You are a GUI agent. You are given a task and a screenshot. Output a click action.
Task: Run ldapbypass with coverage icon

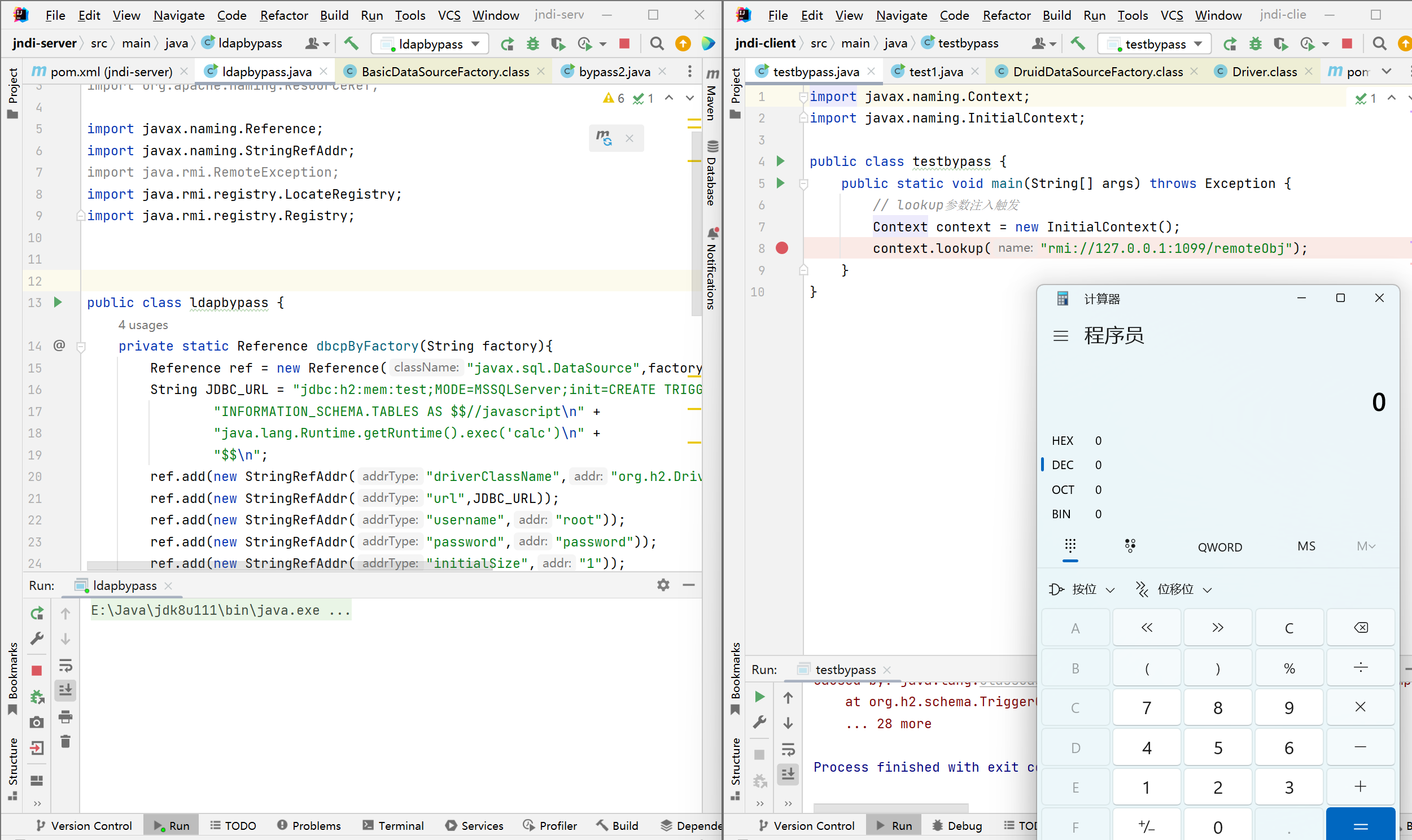[558, 43]
